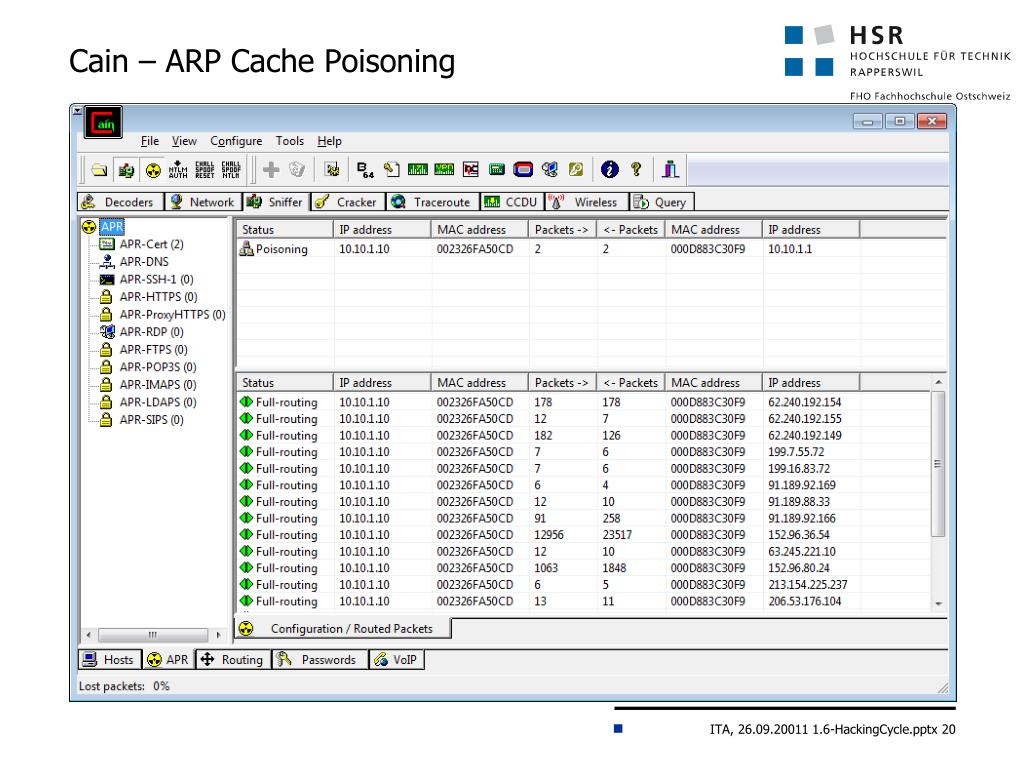The height and width of the screenshot is (768, 1024).
Task: Open the View menu
Action: point(184,141)
